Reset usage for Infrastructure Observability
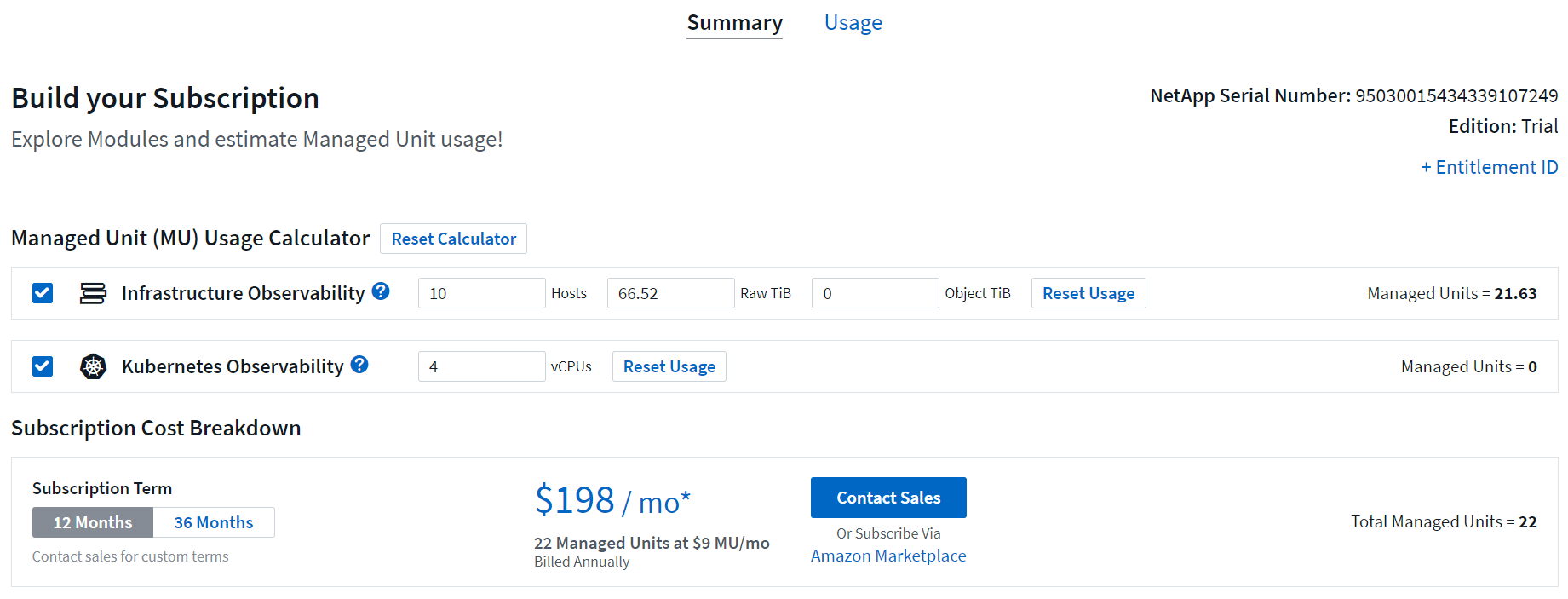Screen dimensions: 1568x599 pos(1088,293)
